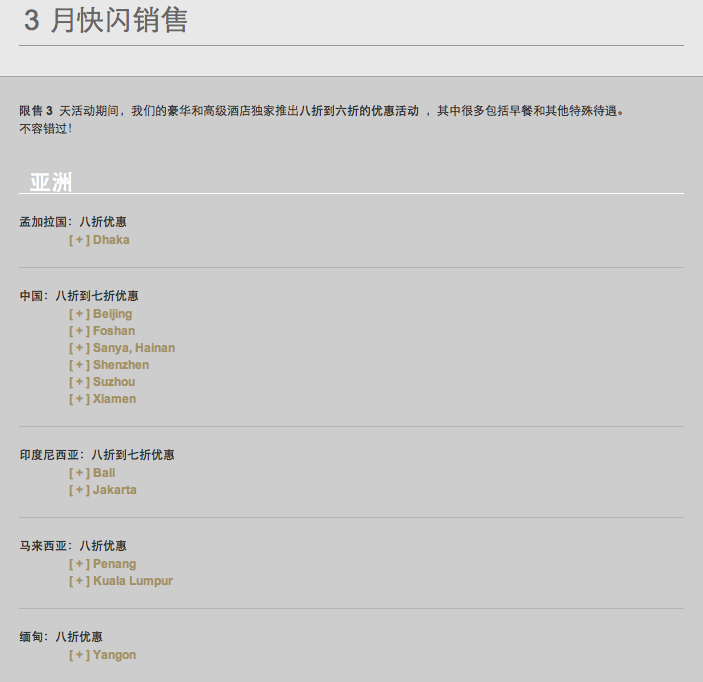Expand the [+] next to Sanya, Hainan

pyautogui.click(x=79, y=348)
